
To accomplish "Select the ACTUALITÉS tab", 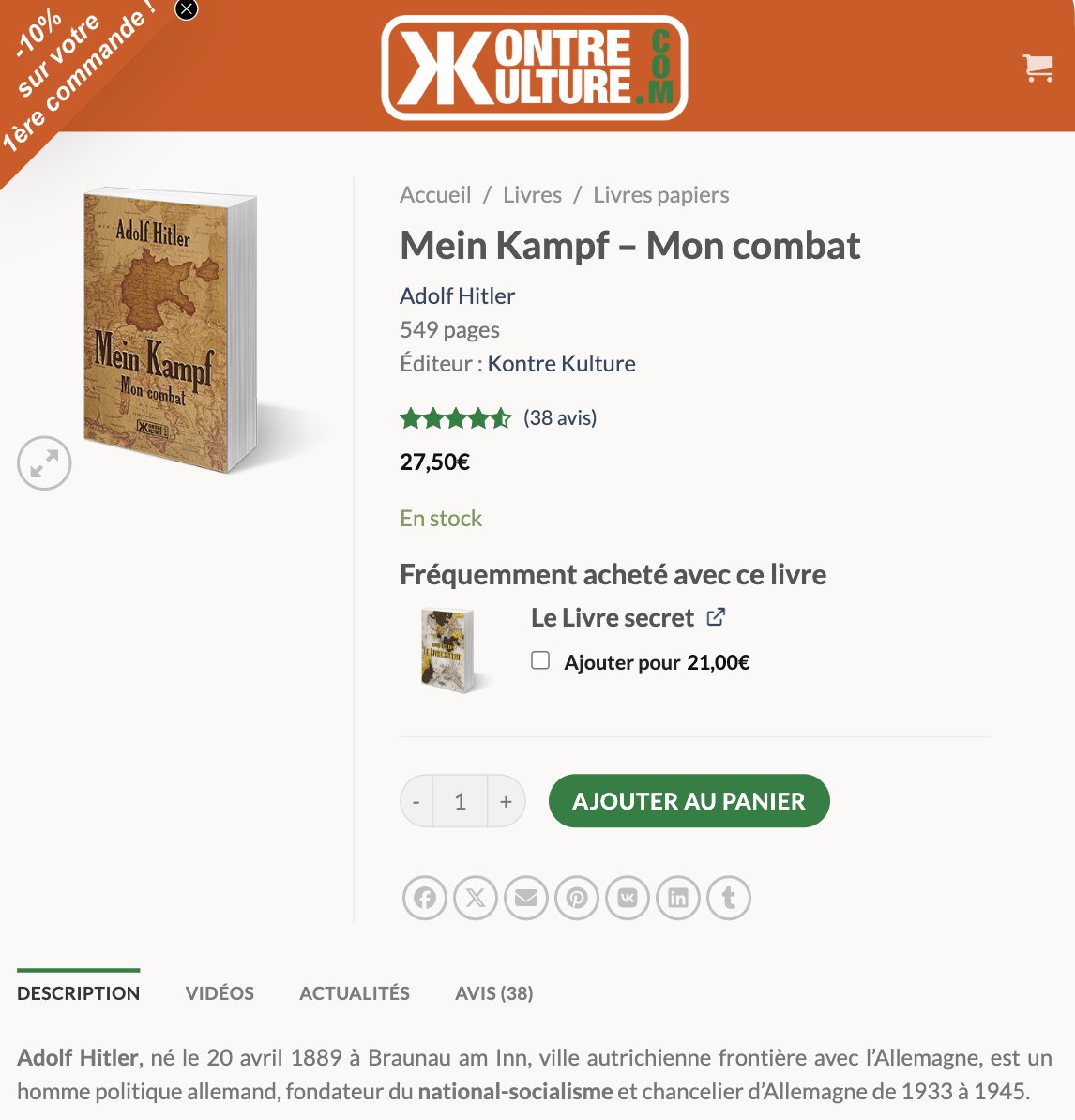I will click(x=355, y=992).
